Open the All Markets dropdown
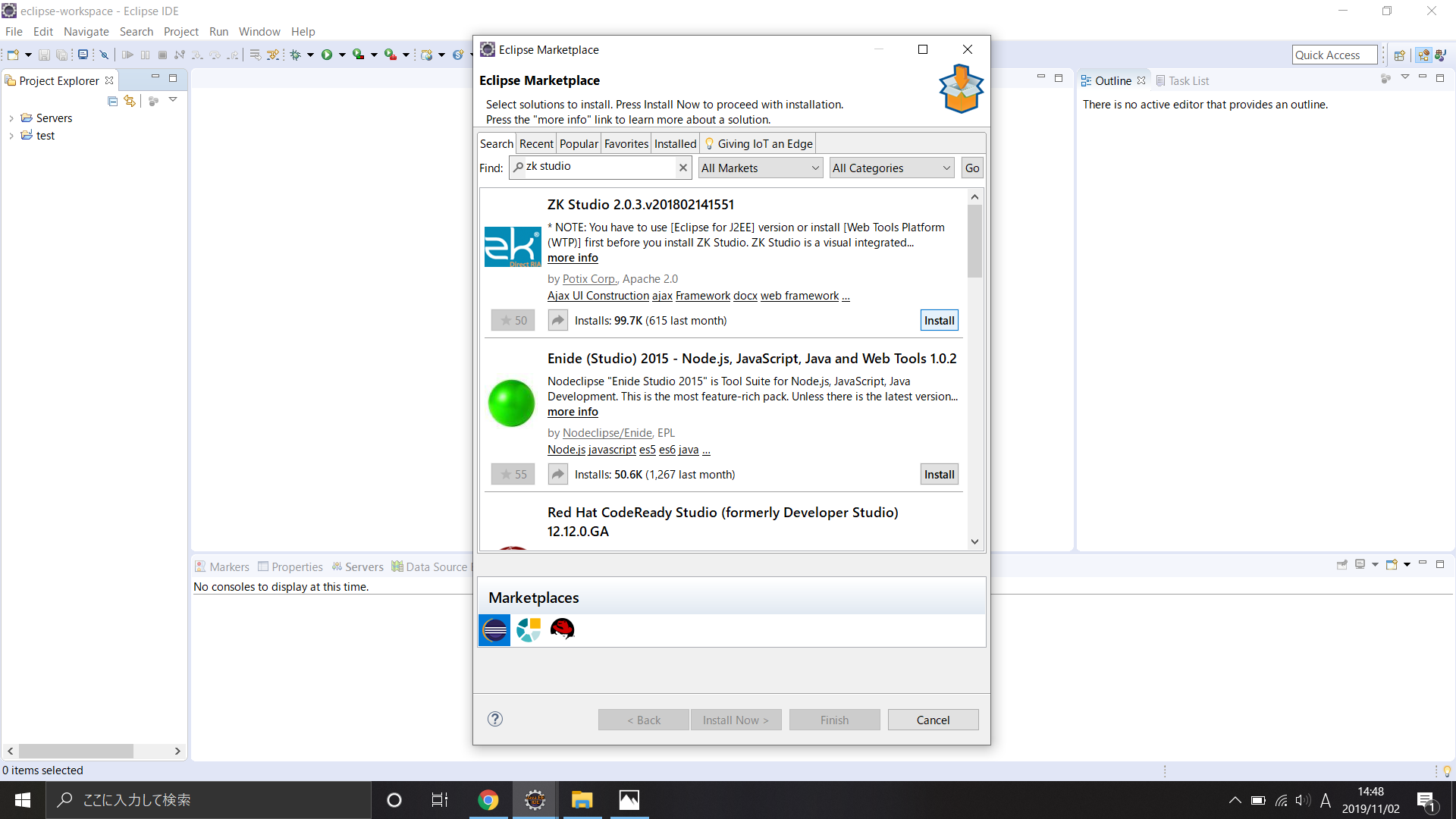 click(x=760, y=168)
